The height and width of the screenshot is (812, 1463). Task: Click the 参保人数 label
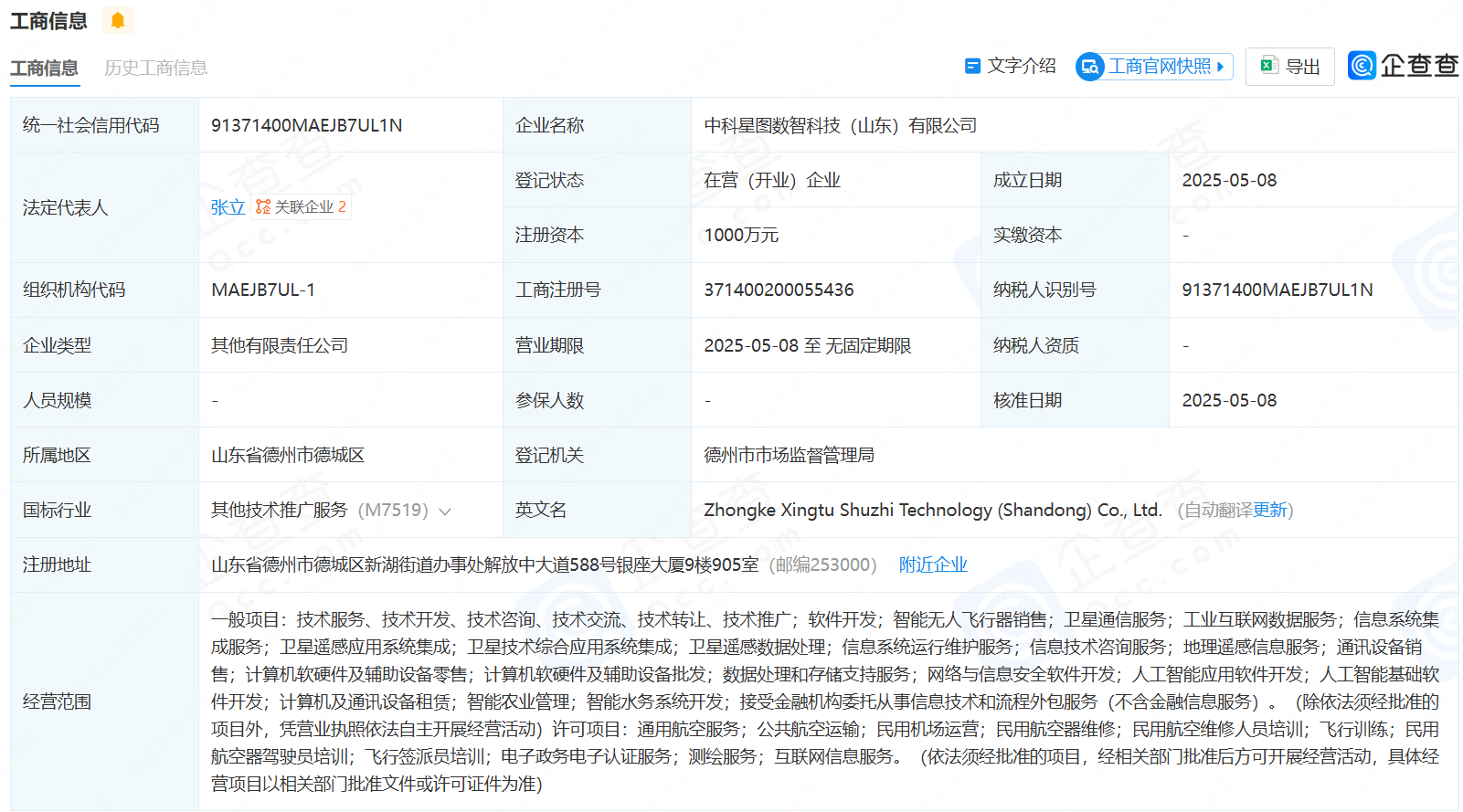click(x=549, y=400)
